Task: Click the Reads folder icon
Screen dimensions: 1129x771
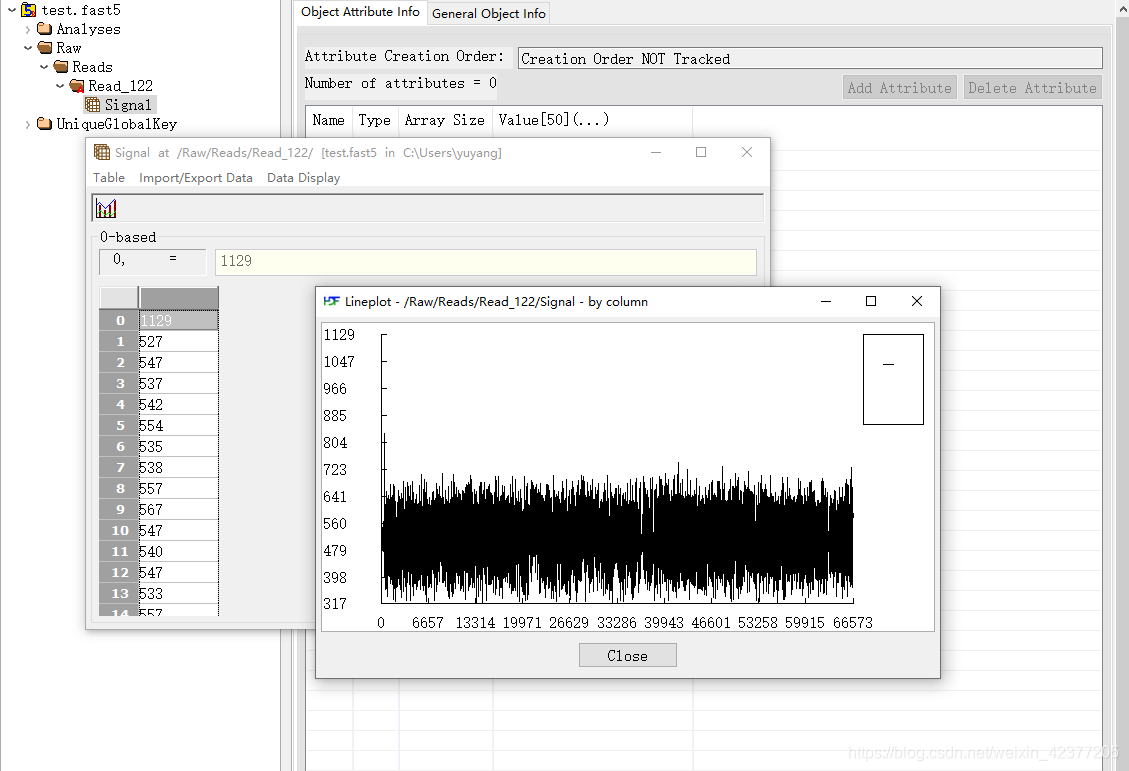Action: [x=60, y=67]
